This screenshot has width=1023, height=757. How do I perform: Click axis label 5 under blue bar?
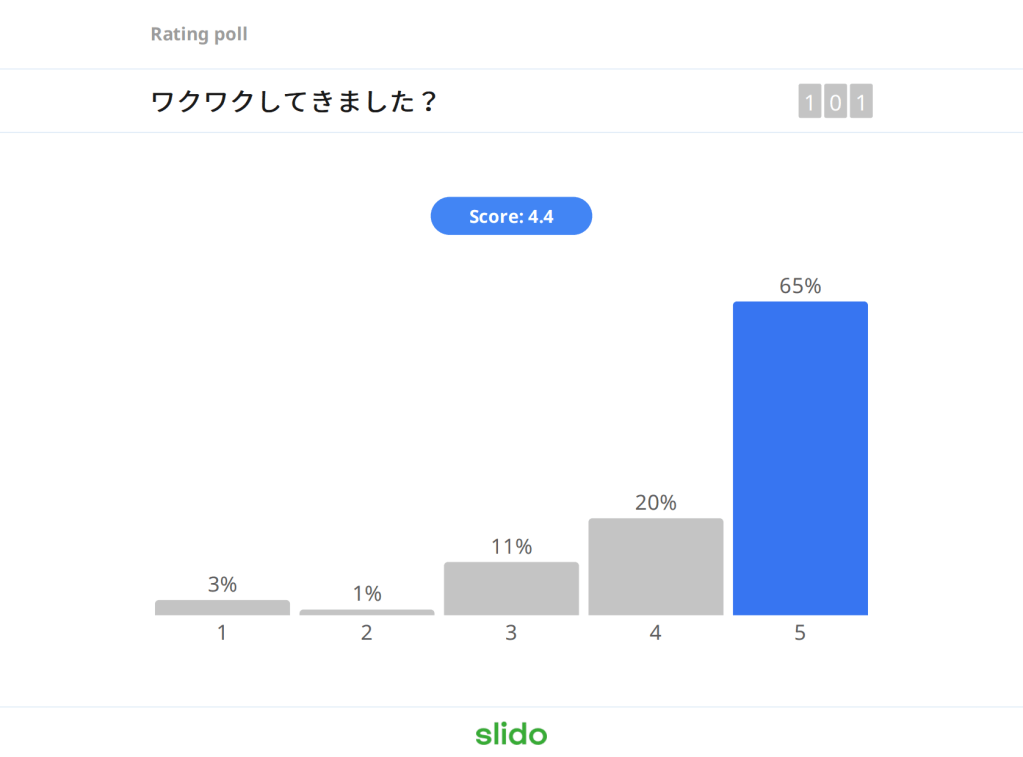click(x=800, y=633)
